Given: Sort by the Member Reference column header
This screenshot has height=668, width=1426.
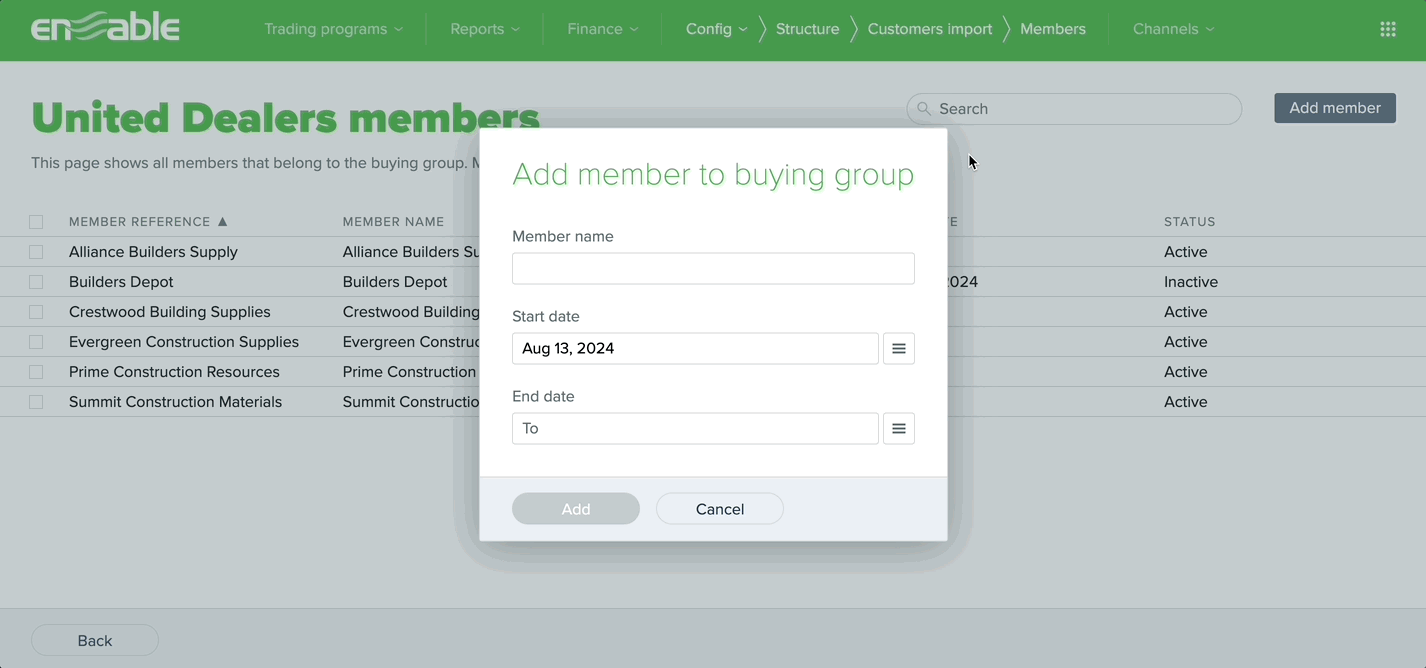Looking at the screenshot, I should pyautogui.click(x=140, y=222).
